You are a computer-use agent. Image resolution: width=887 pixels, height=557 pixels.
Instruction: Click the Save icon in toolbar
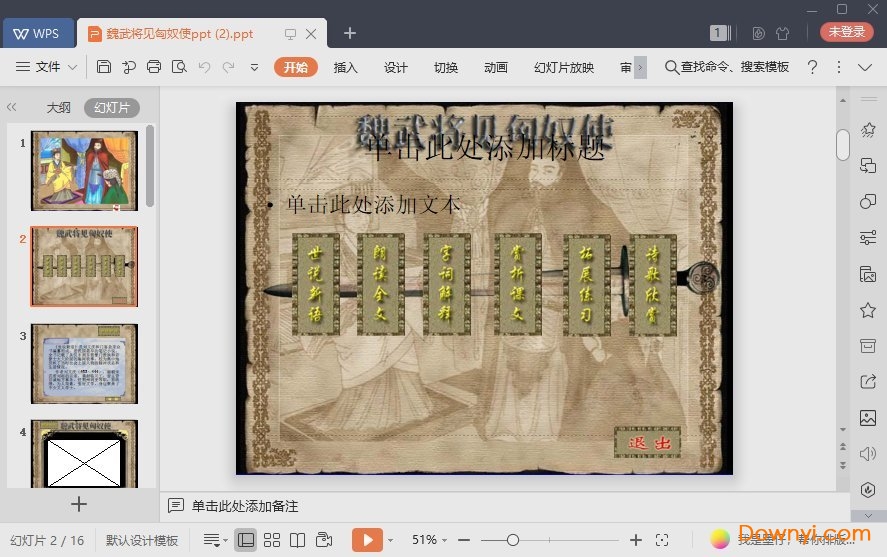click(x=104, y=67)
